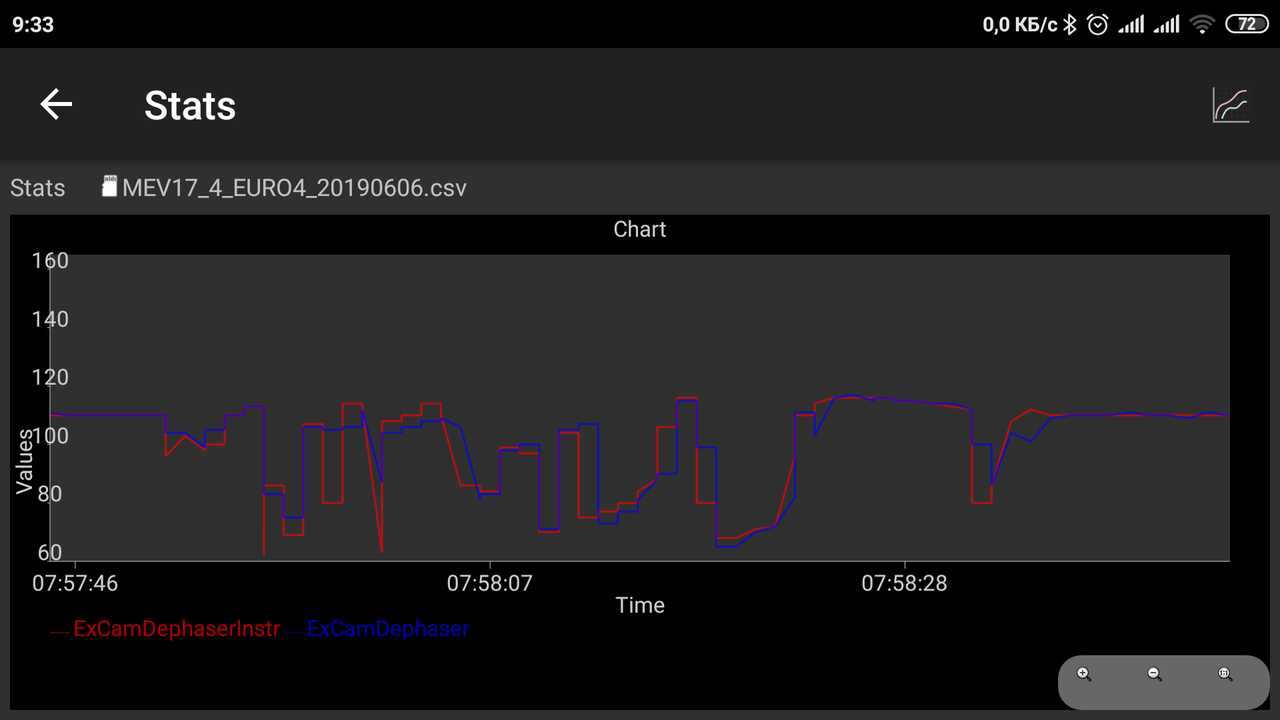
Task: Tap the 0,0 КБ/с network speed indicator
Action: point(1020,25)
